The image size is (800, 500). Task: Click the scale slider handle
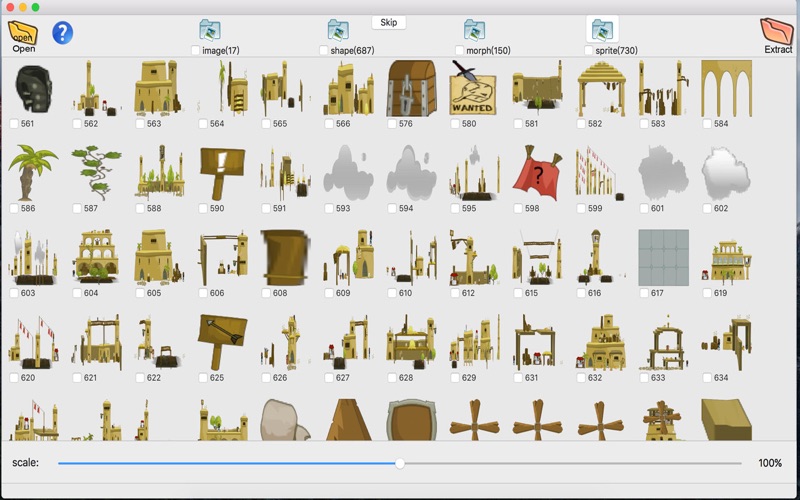click(x=400, y=463)
